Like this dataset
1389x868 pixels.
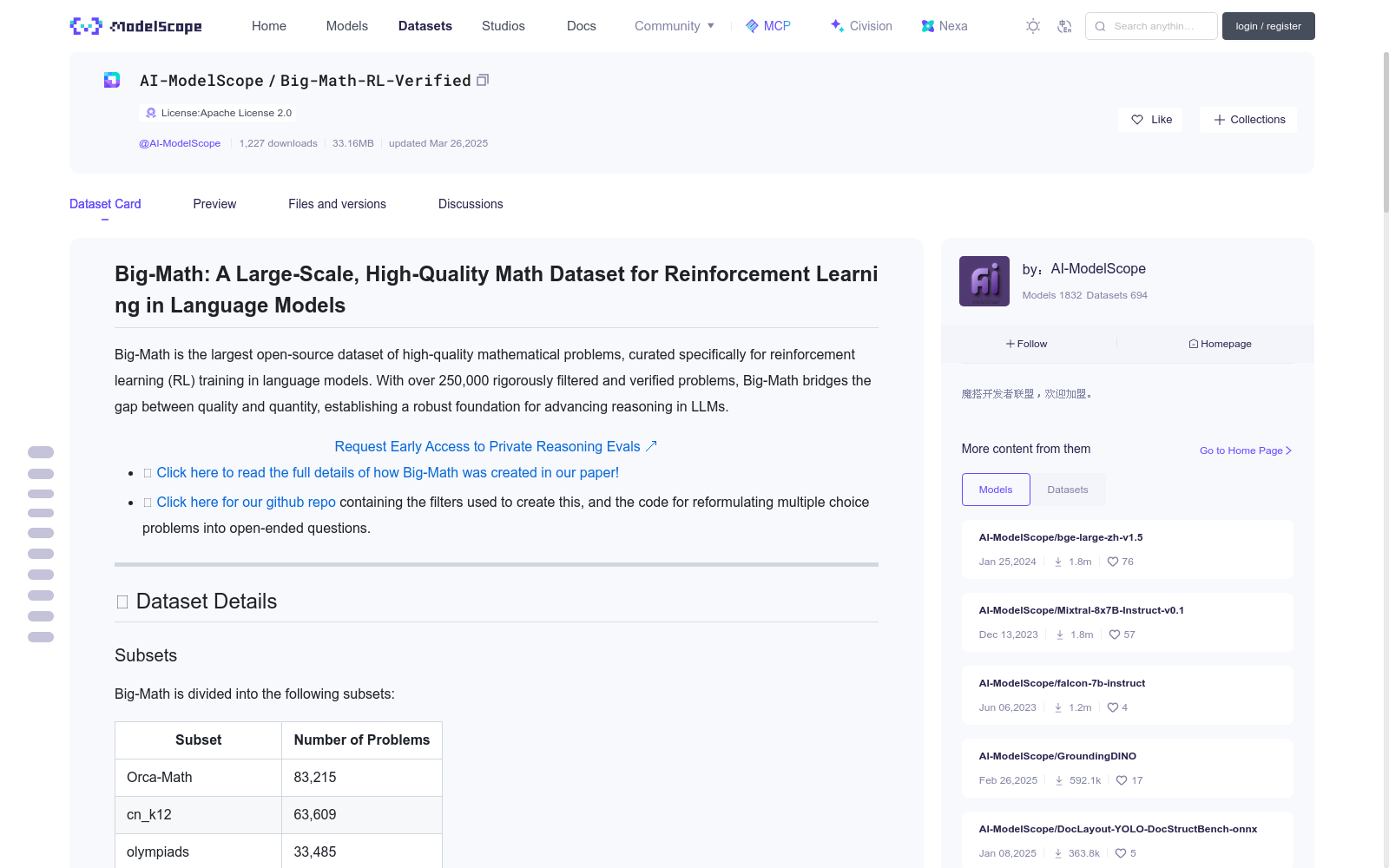point(1150,120)
